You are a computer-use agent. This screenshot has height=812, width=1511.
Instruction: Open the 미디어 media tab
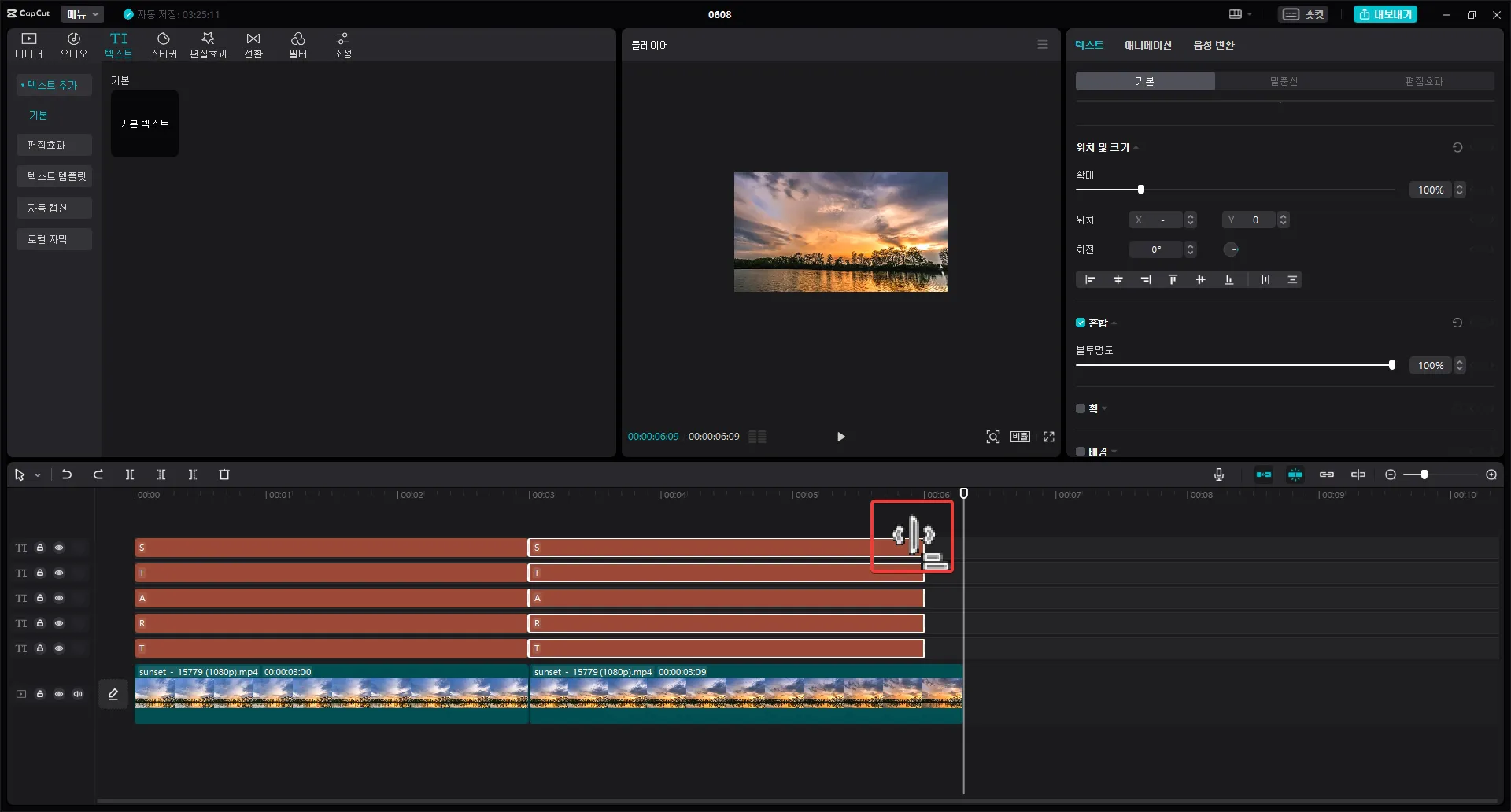click(29, 46)
